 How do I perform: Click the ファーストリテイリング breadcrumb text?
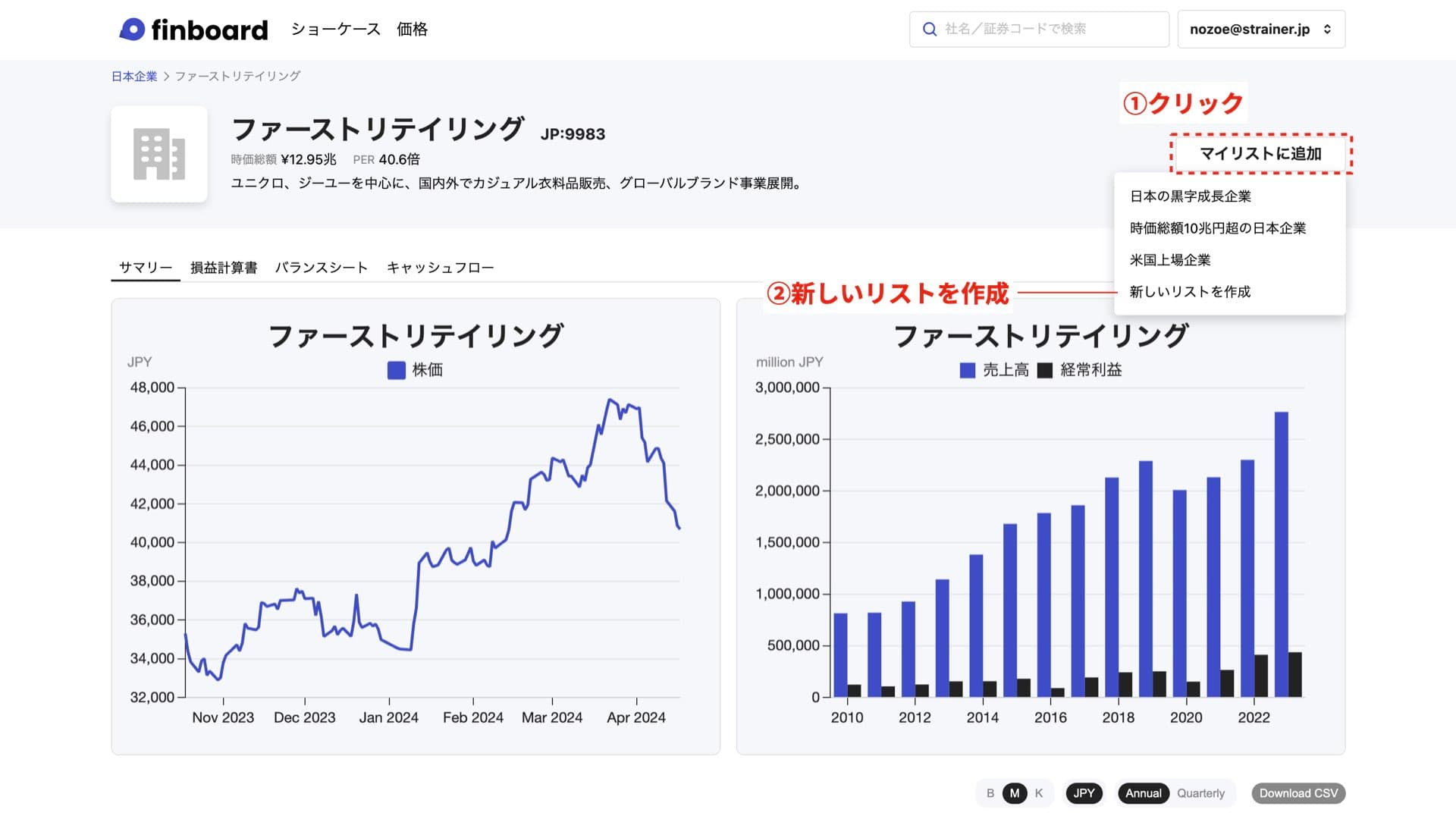click(237, 77)
